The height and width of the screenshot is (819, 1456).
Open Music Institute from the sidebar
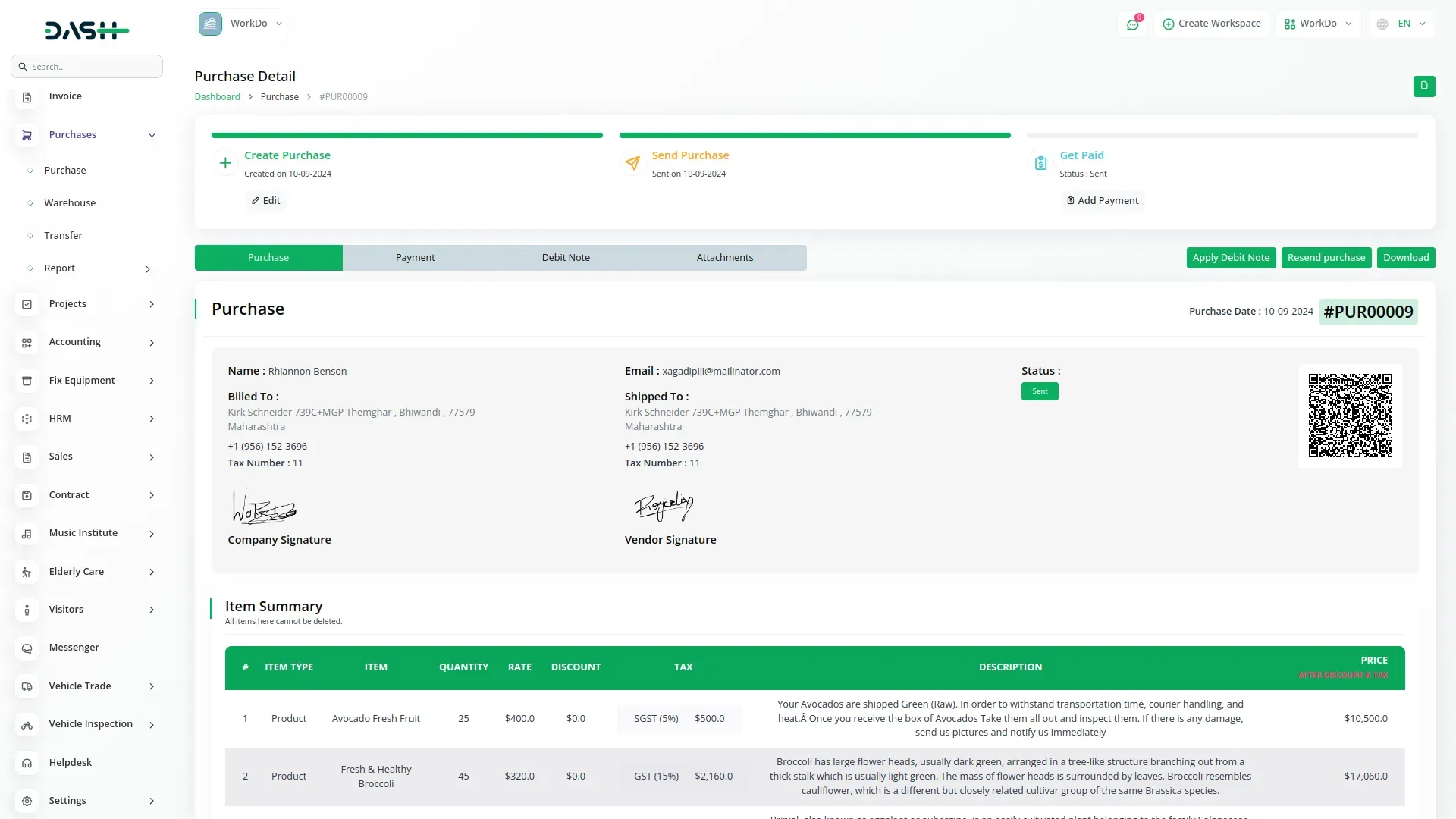coord(83,533)
